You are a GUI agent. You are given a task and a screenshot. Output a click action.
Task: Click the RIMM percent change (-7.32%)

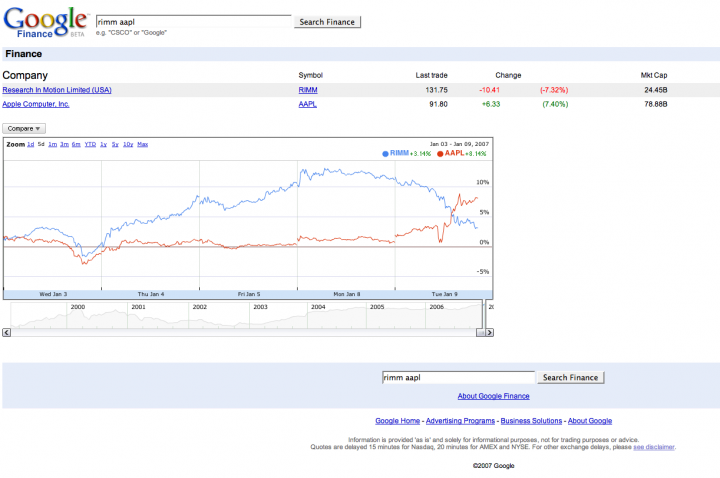pos(554,90)
